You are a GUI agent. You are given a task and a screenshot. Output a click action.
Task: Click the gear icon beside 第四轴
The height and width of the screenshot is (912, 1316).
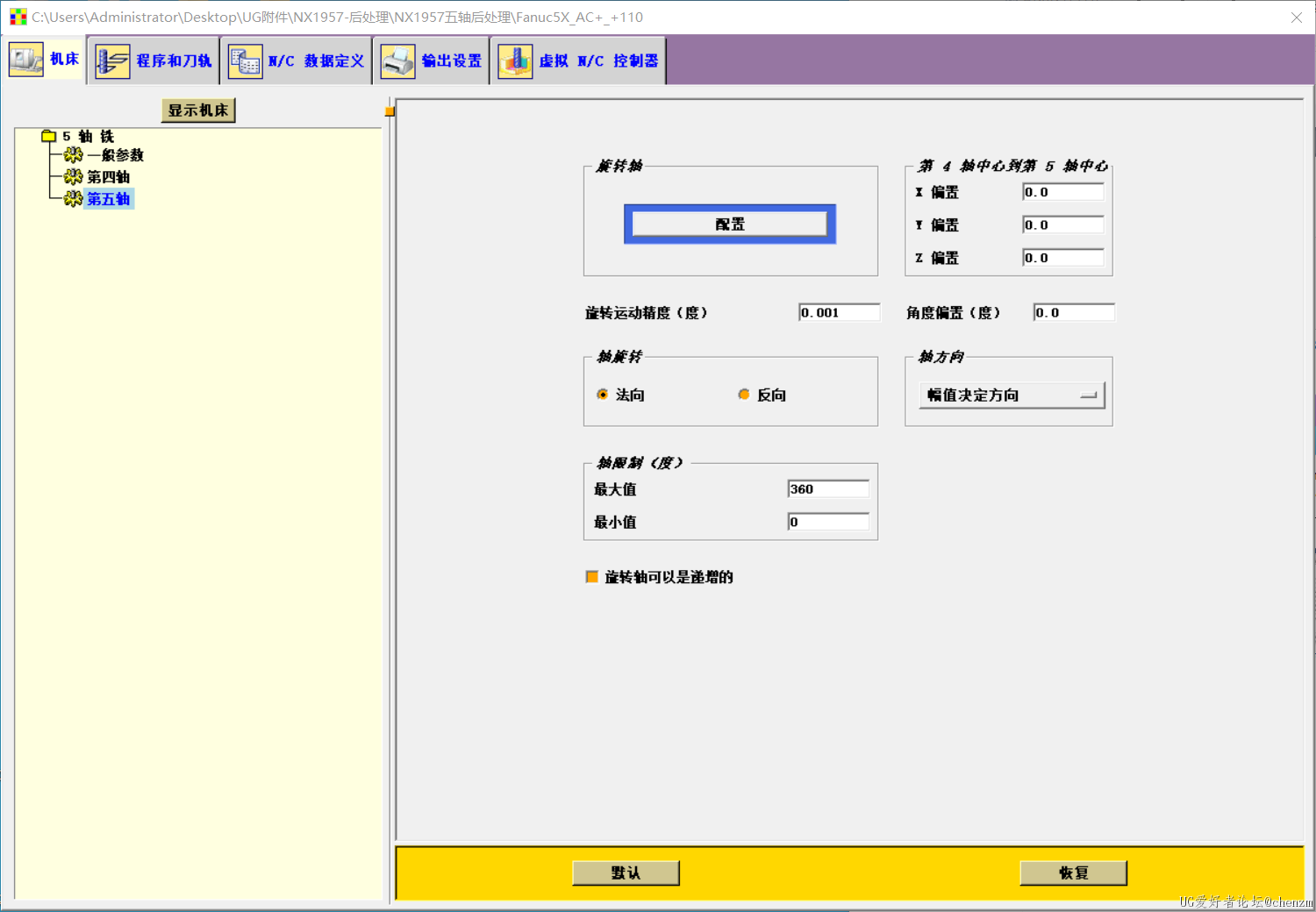pyautogui.click(x=73, y=177)
